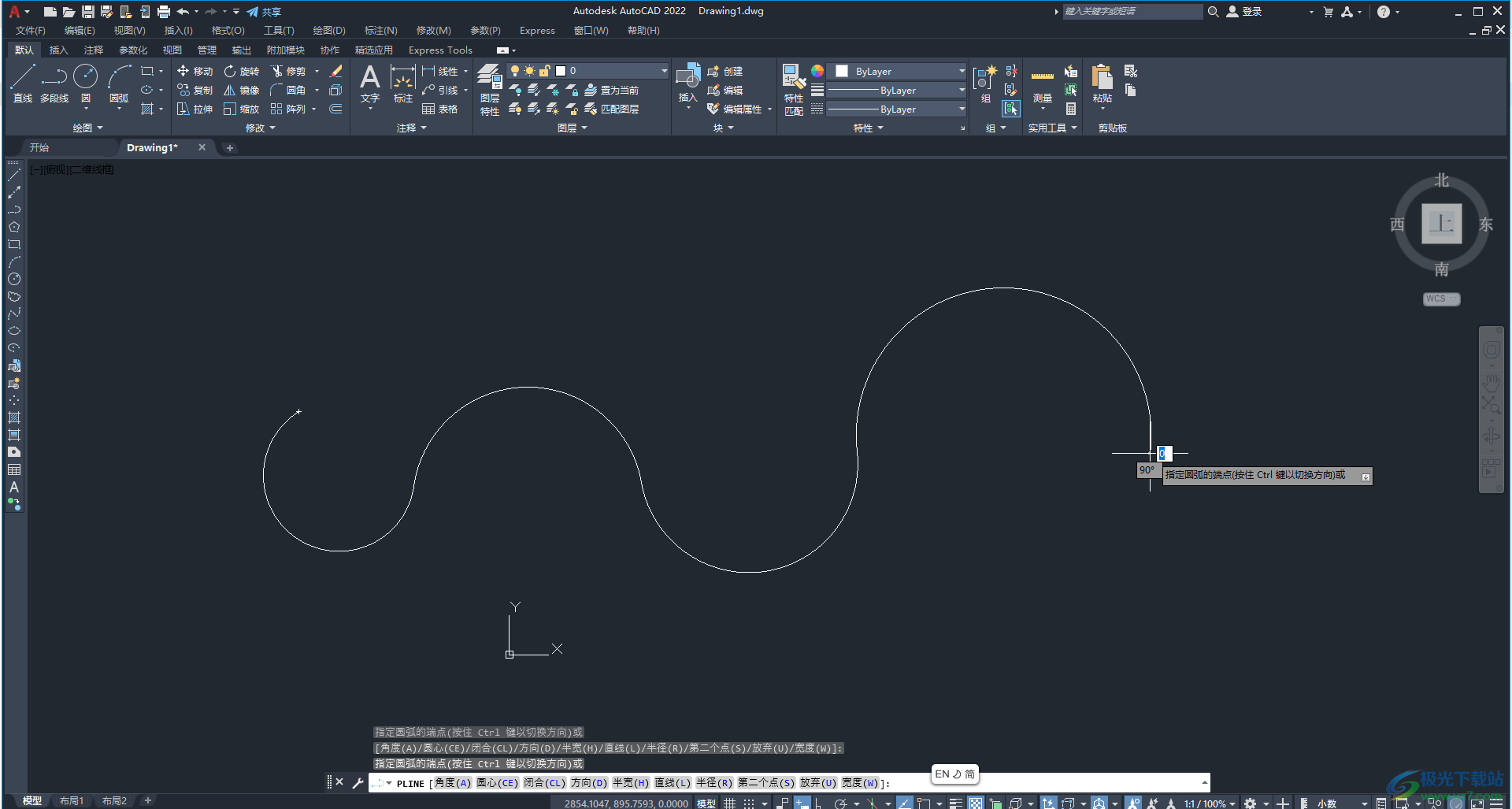Click the Fillet (圆角) tool
This screenshot has height=809, width=1512.
288,90
